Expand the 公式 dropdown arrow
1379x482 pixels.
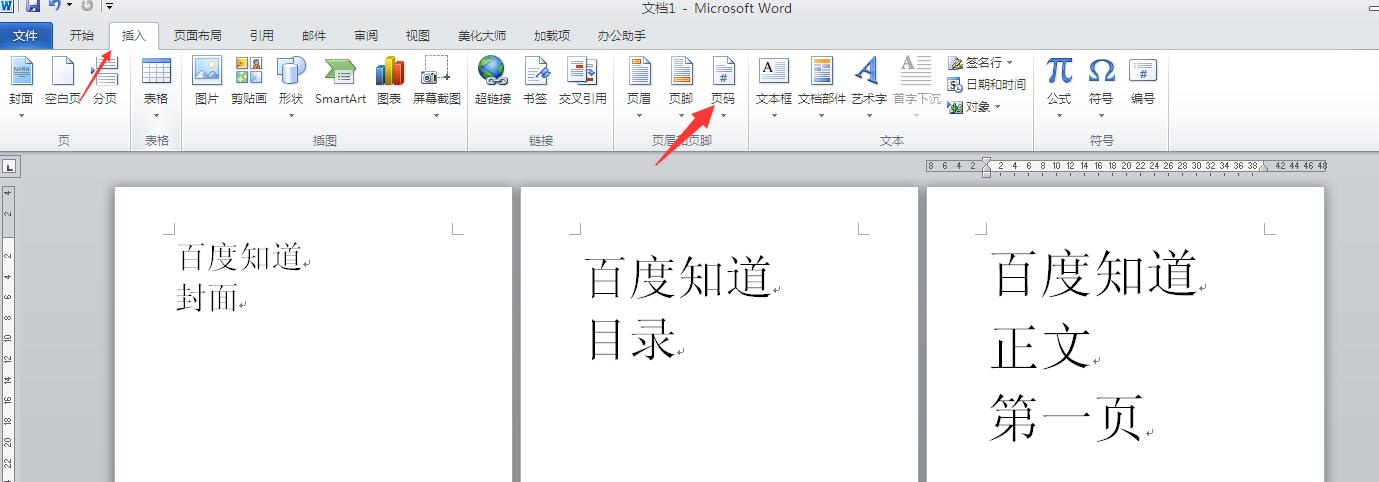pyautogui.click(x=1059, y=116)
